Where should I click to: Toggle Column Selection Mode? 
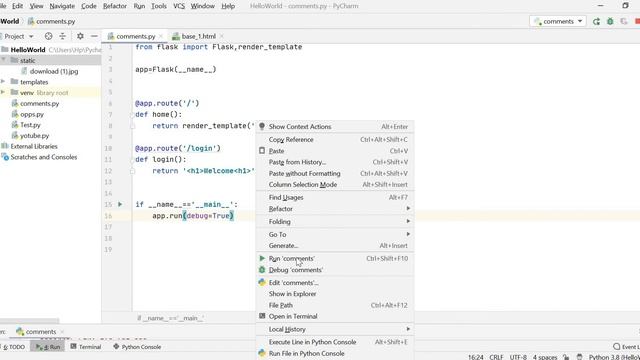click(x=335, y=184)
